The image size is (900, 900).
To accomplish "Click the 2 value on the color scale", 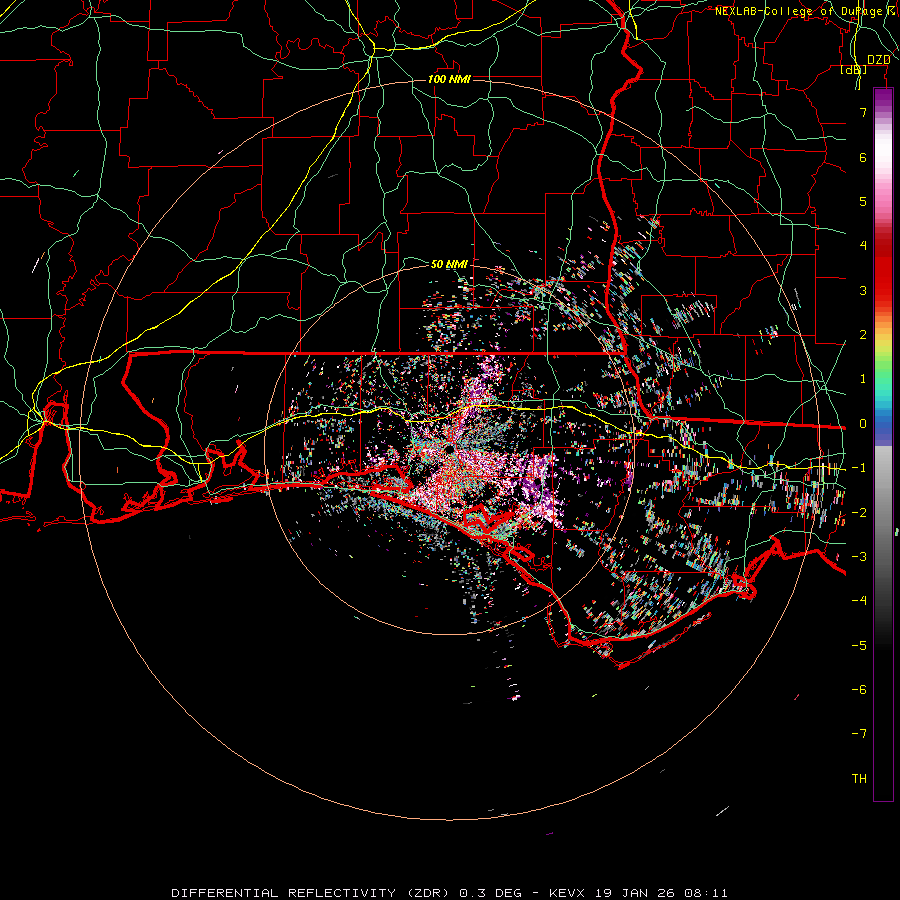I will (x=863, y=335).
